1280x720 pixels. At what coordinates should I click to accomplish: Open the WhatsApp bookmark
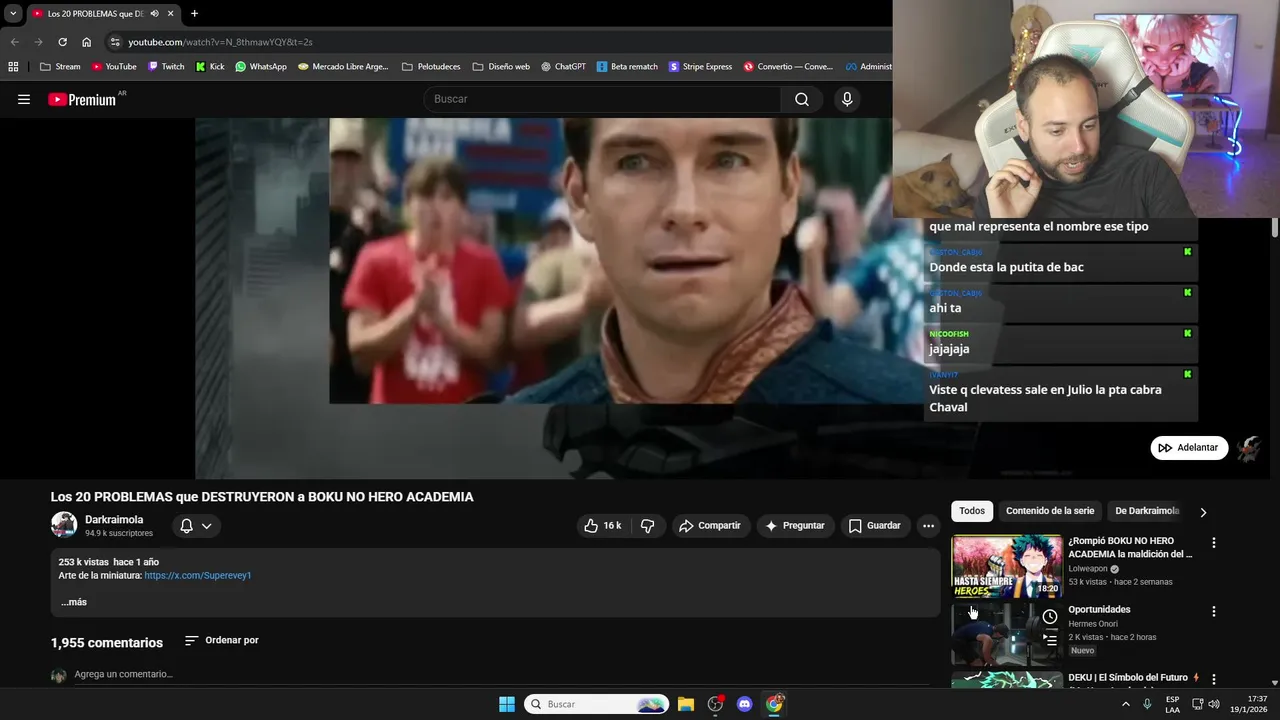click(261, 67)
